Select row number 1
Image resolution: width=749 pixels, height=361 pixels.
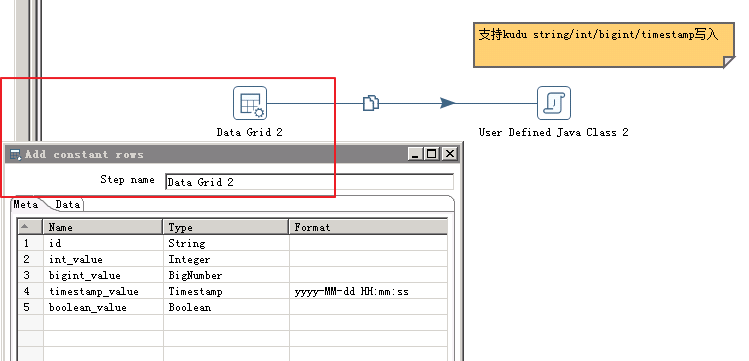pos(31,243)
